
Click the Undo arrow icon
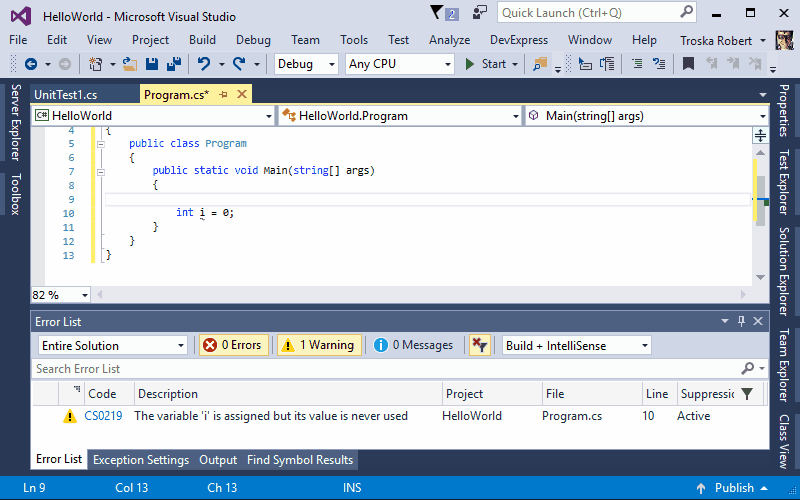[x=204, y=64]
